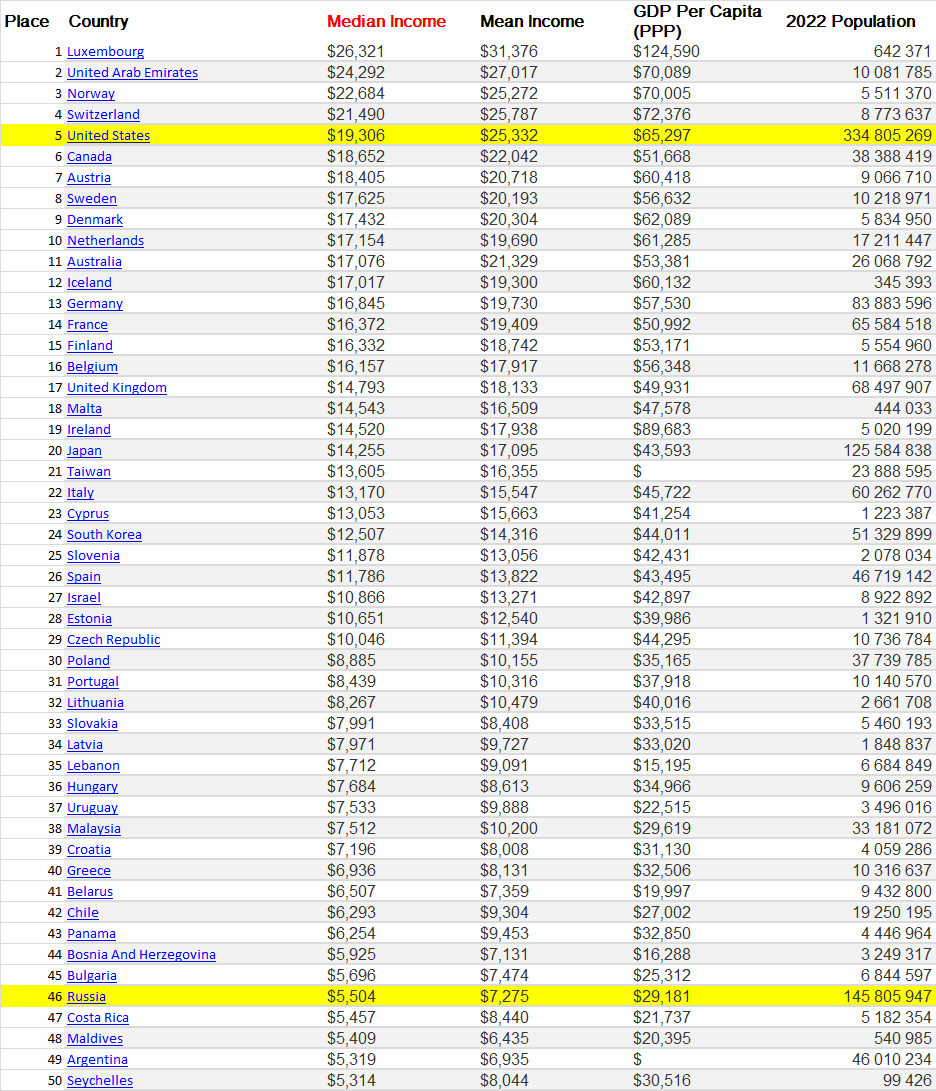Viewport: 936px width, 1091px height.
Task: Open the United Kingdom link
Action: (116, 388)
